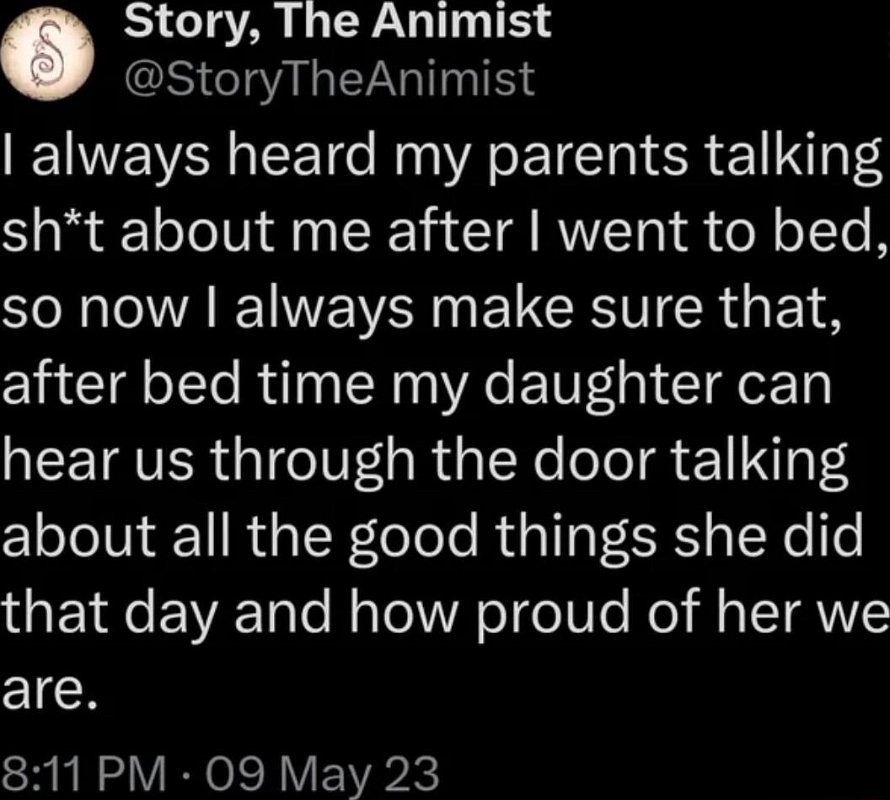Click the final word "are." of the tweet
The height and width of the screenshot is (800, 890).
47,693
